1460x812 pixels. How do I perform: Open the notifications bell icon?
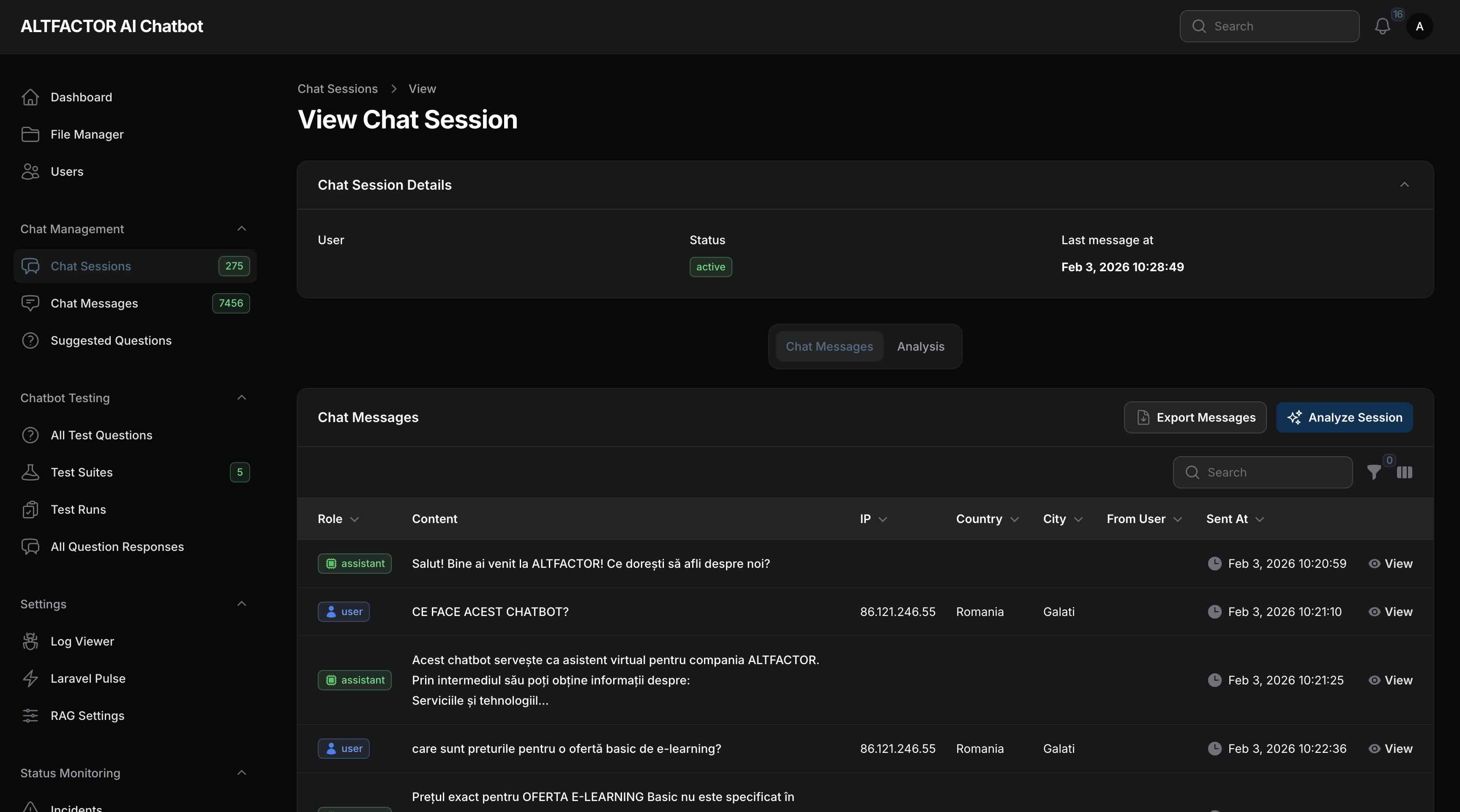coord(1383,26)
